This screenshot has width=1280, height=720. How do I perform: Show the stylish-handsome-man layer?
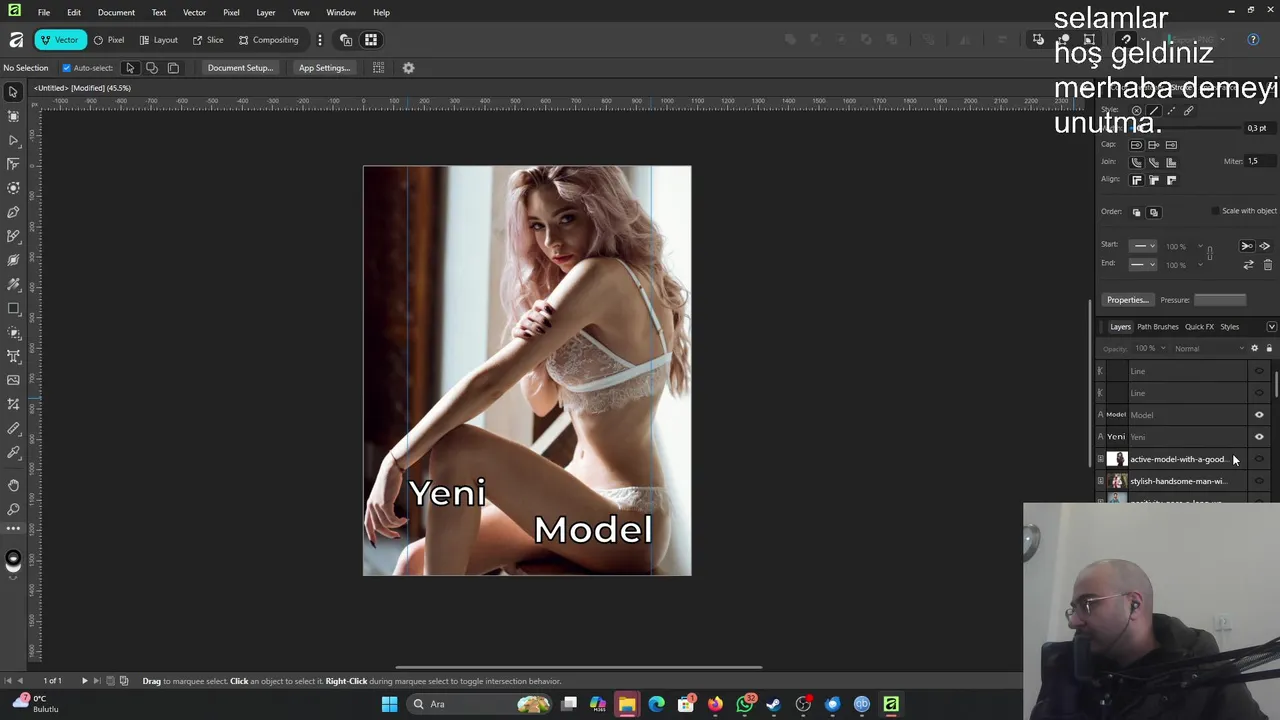[1259, 481]
